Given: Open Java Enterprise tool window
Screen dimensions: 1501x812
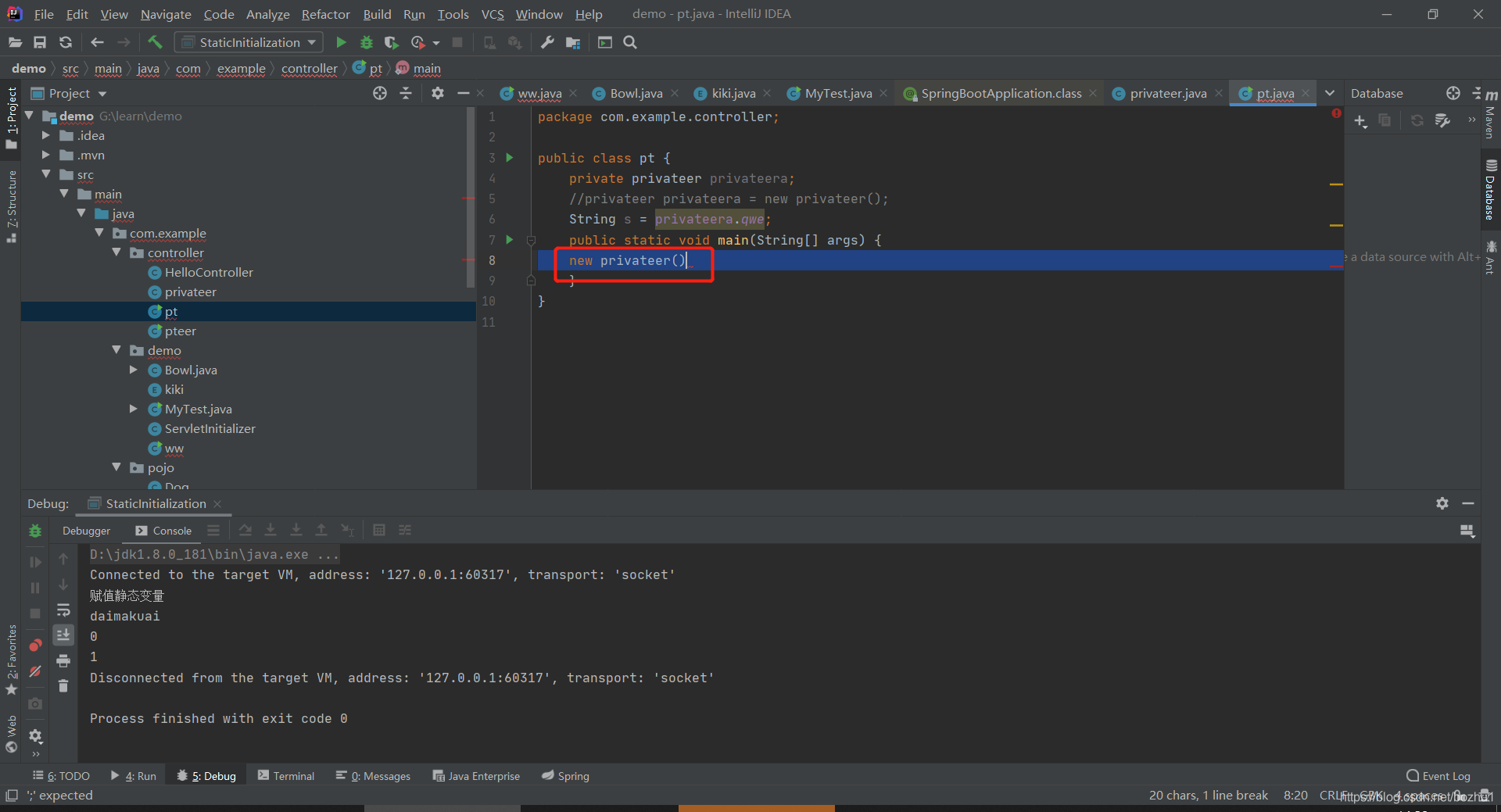Looking at the screenshot, I should [476, 776].
